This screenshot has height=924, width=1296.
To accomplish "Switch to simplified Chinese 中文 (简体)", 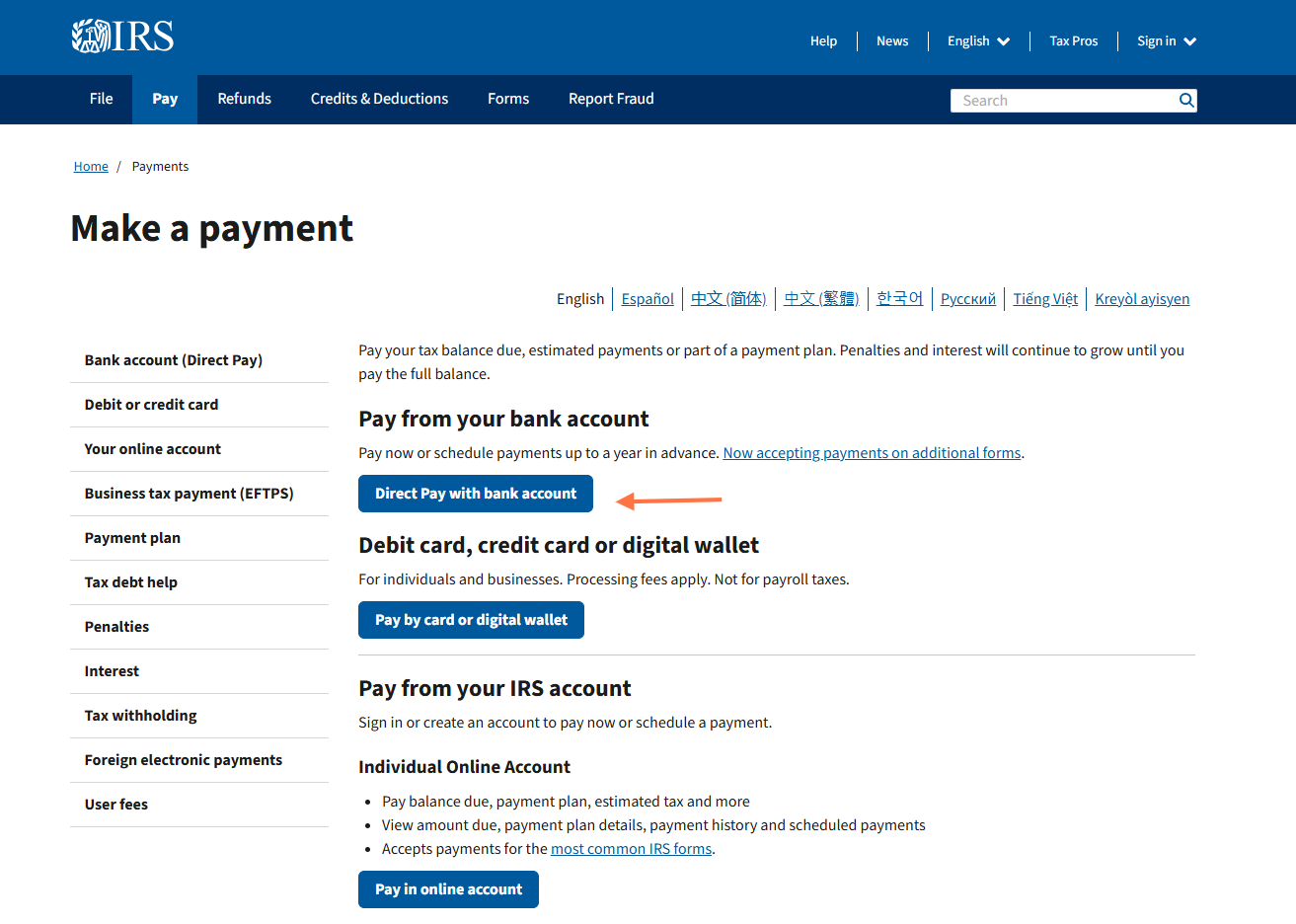I will pyautogui.click(x=728, y=299).
